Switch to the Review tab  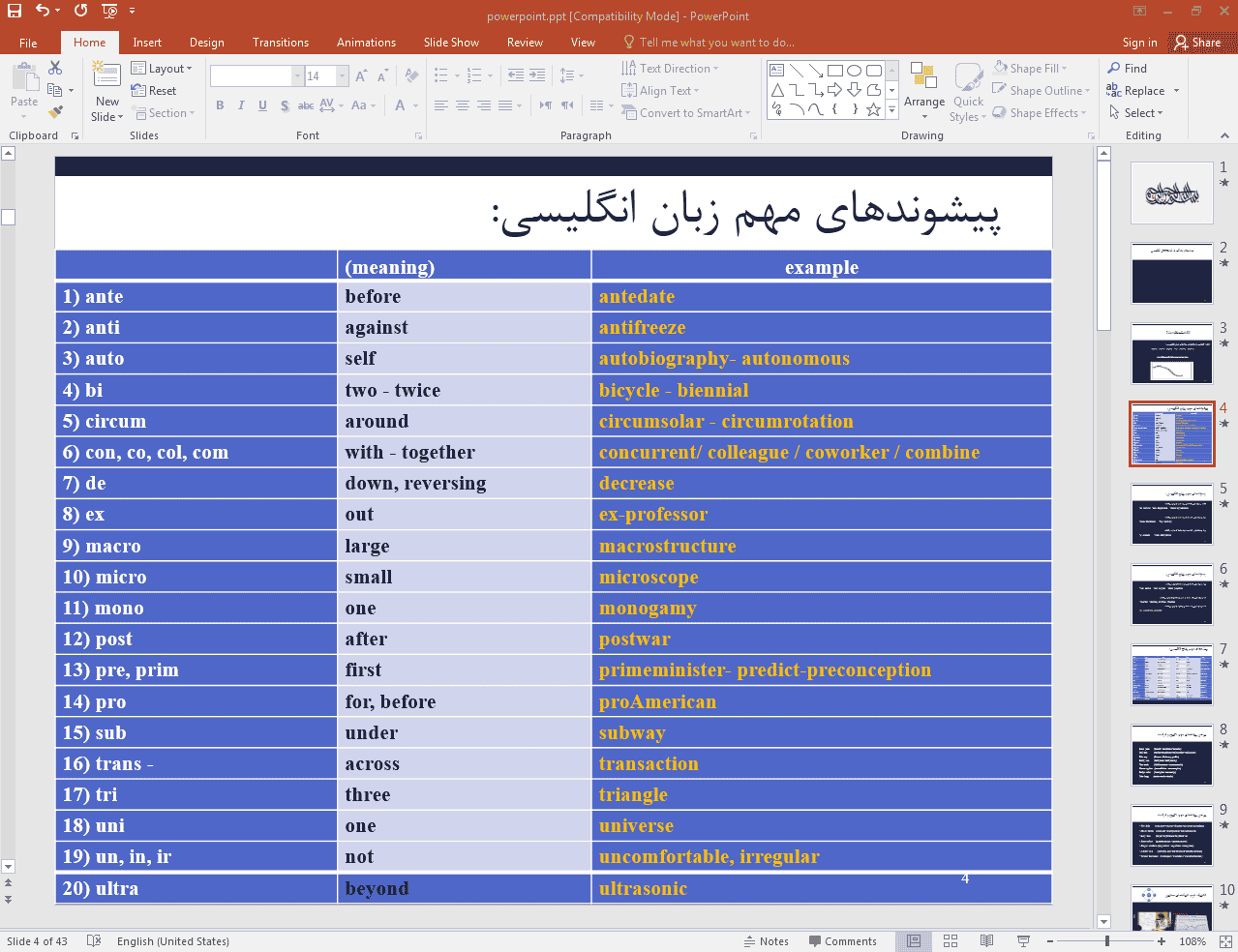click(x=525, y=43)
